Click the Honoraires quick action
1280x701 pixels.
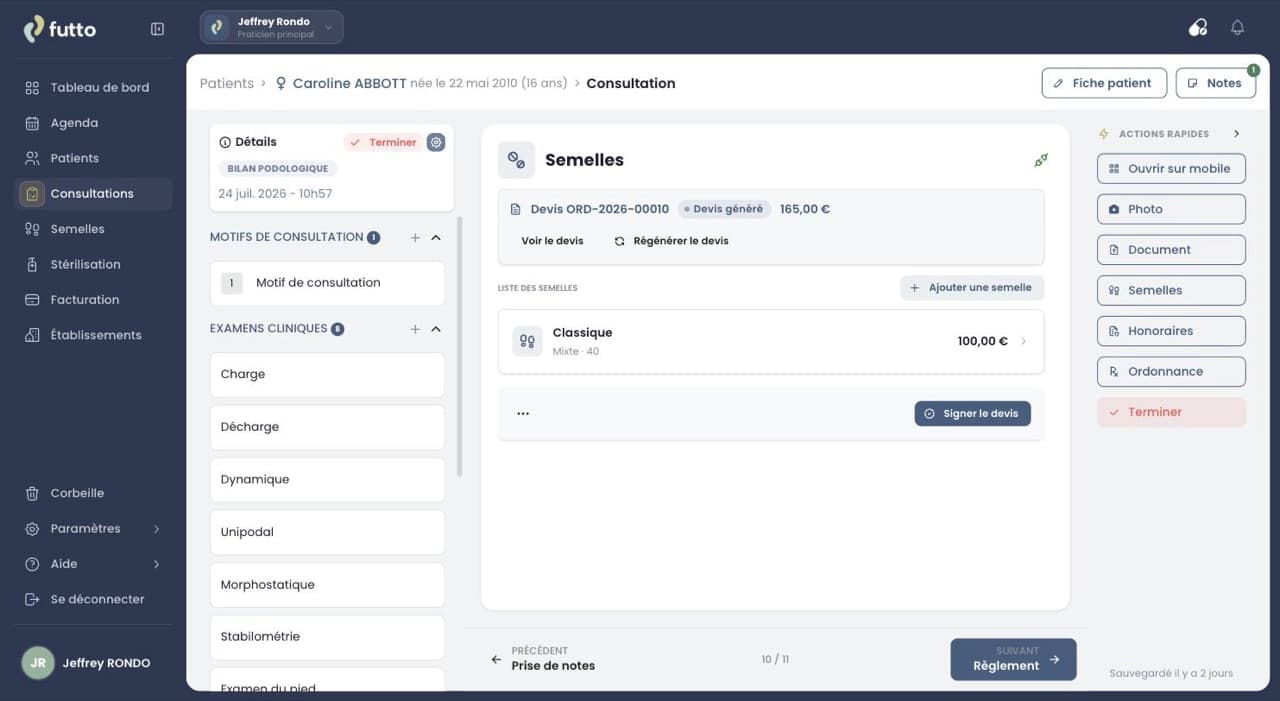[x=1171, y=331]
